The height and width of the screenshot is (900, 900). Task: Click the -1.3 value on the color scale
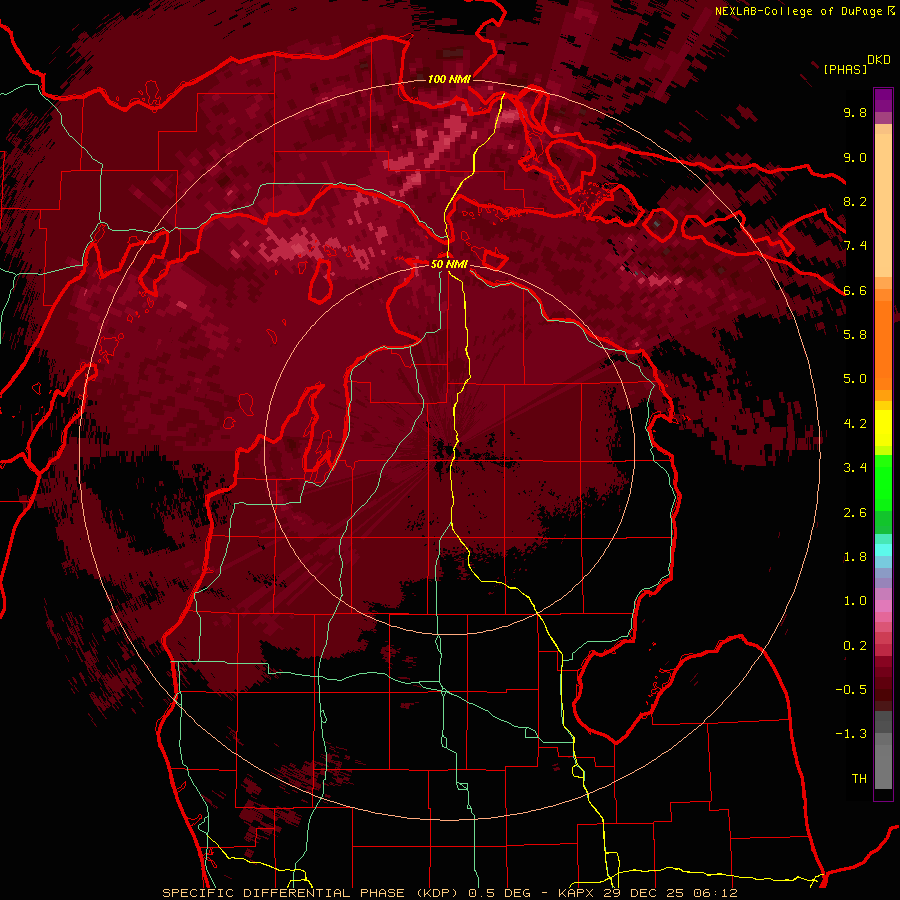click(851, 734)
